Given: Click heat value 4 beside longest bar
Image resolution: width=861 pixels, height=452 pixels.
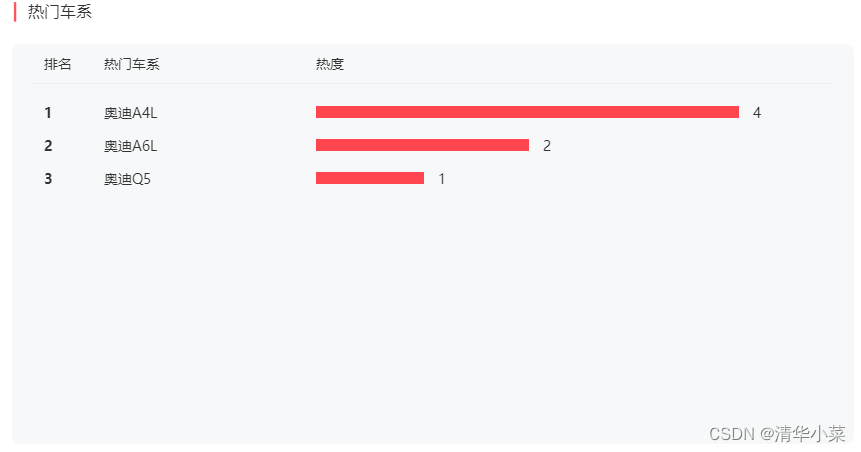Looking at the screenshot, I should tap(757, 113).
